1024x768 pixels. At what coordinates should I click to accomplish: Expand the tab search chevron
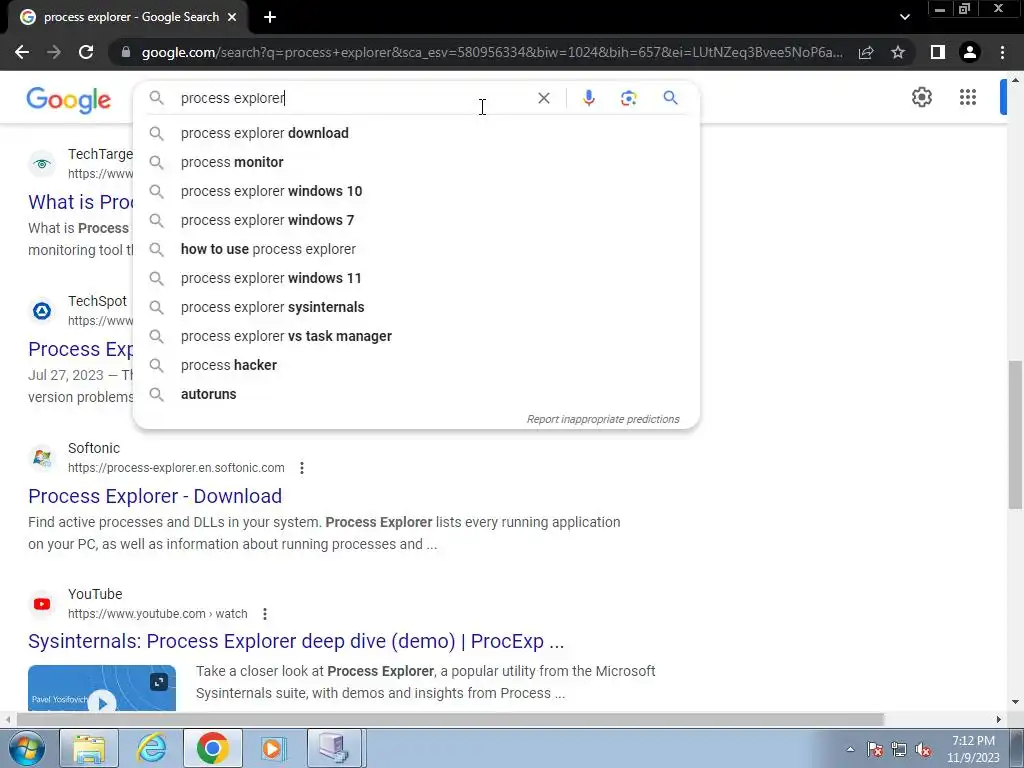point(904,17)
